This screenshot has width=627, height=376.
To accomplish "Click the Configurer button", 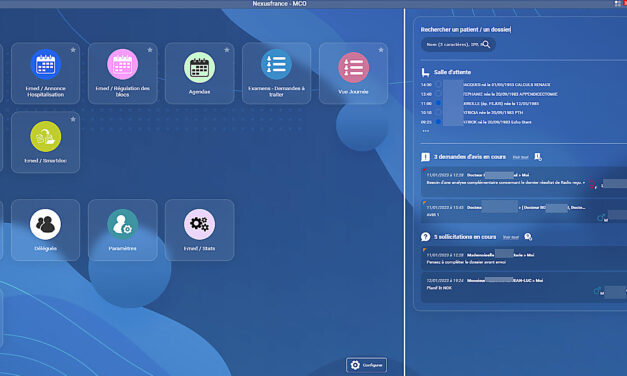I will [x=366, y=365].
